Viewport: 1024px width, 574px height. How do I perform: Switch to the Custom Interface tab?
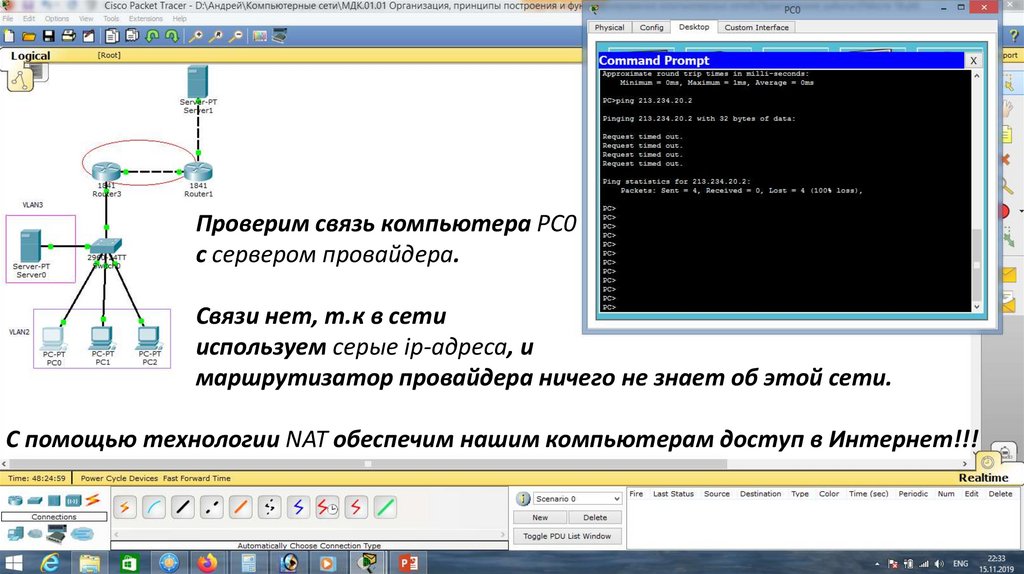(756, 27)
